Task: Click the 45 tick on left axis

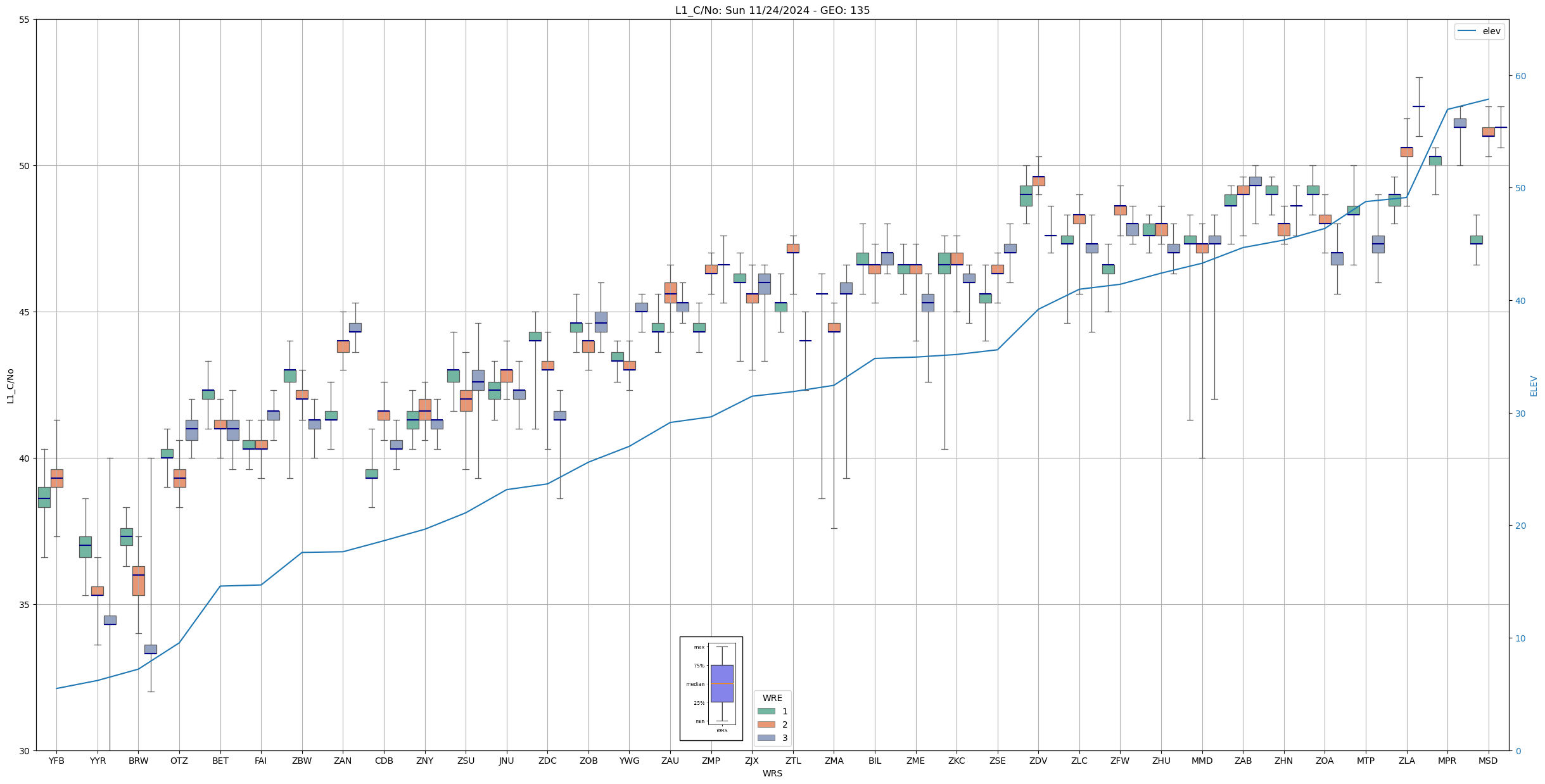Action: (x=24, y=312)
